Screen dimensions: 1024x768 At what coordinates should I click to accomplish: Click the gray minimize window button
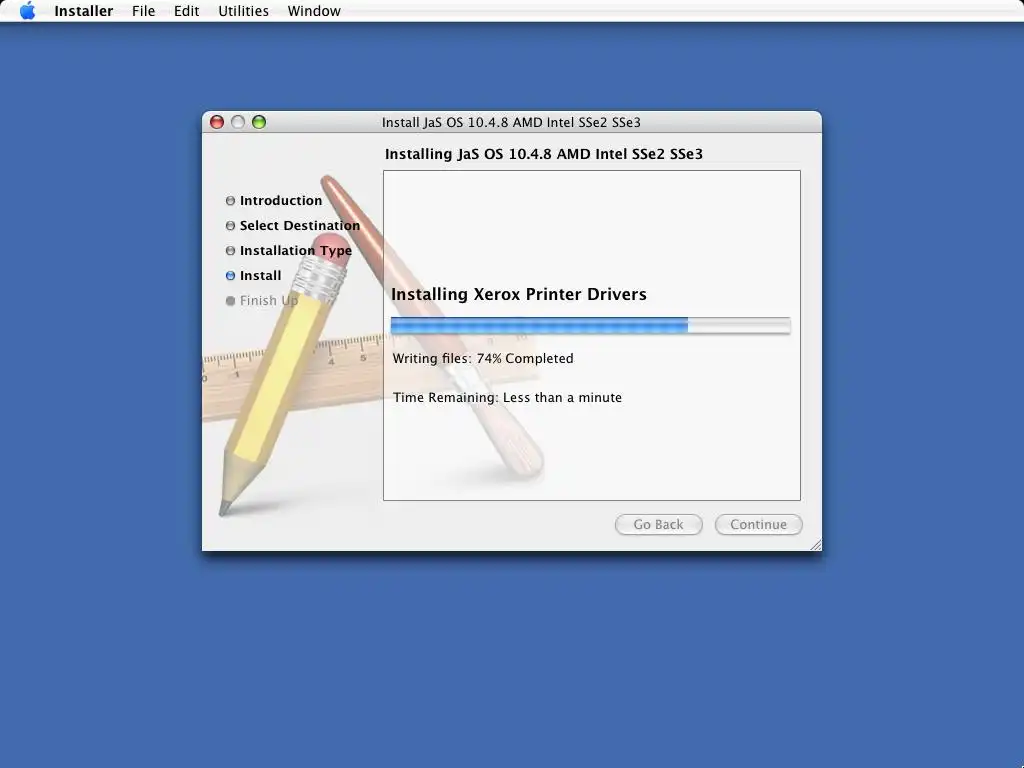[x=238, y=122]
